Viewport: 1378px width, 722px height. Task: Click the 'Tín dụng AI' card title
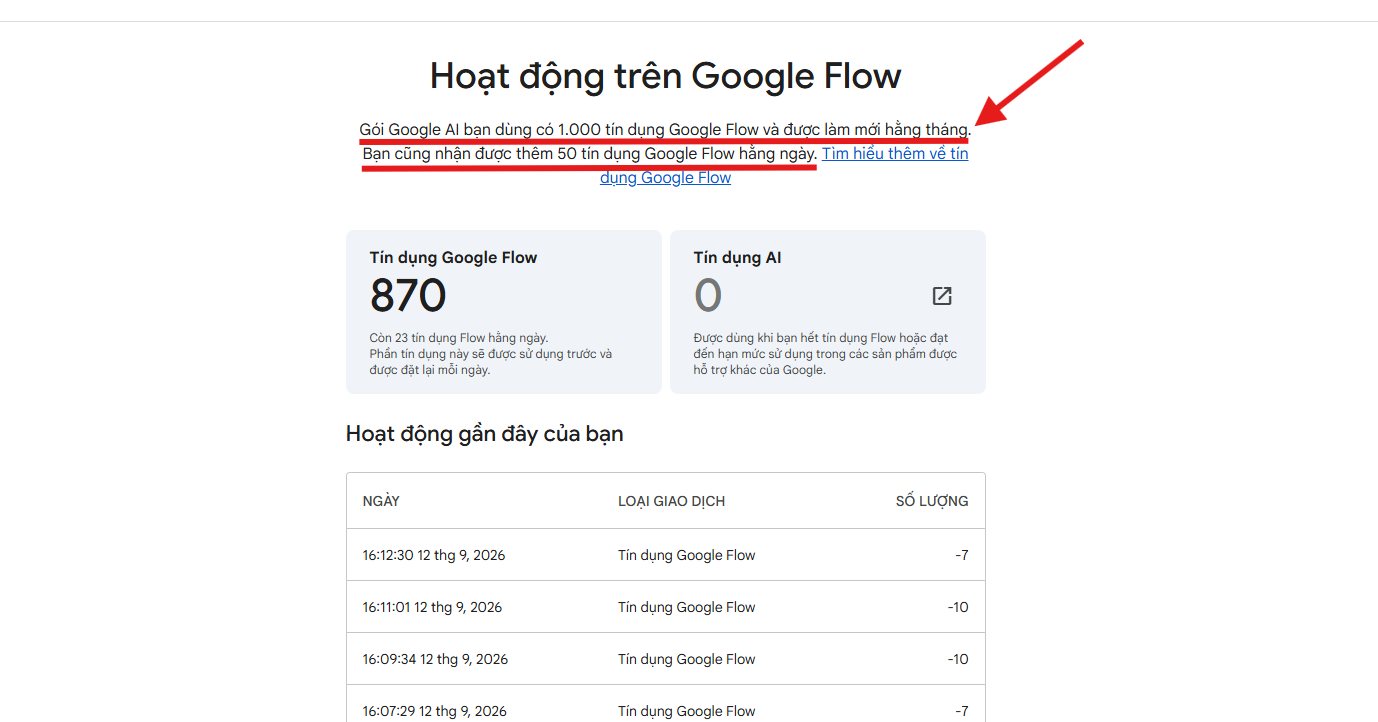pyautogui.click(x=737, y=257)
